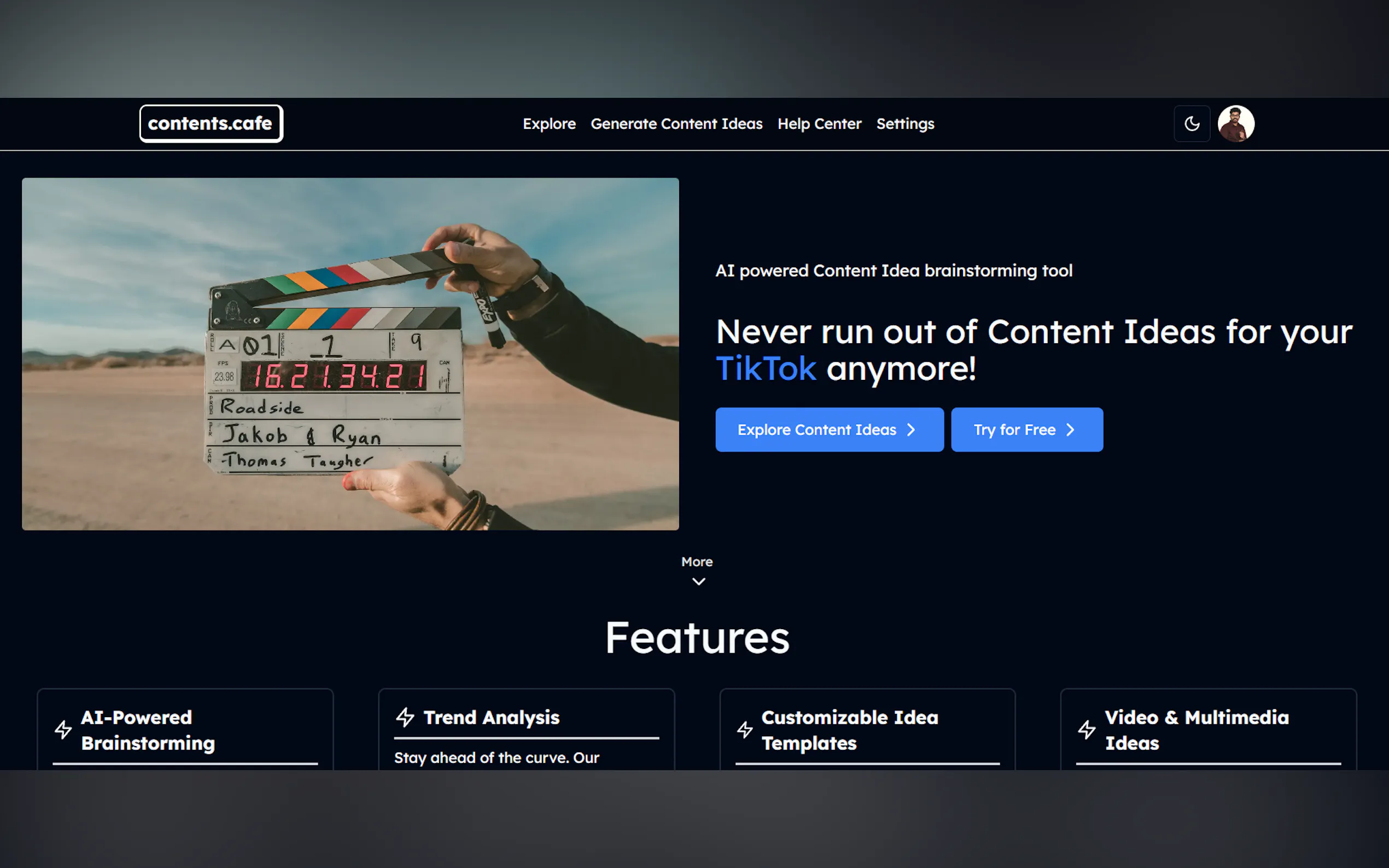The height and width of the screenshot is (868, 1389).
Task: Navigate to Settings in the navbar
Action: click(x=905, y=124)
